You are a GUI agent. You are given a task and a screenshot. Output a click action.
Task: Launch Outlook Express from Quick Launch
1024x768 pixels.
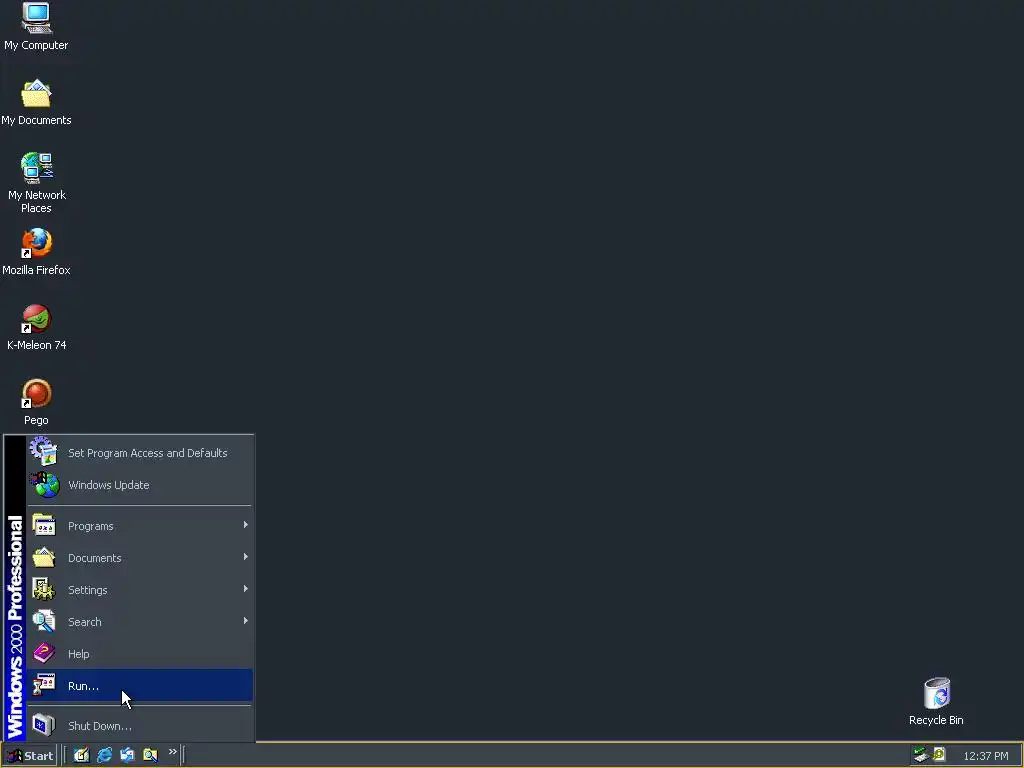[127, 755]
